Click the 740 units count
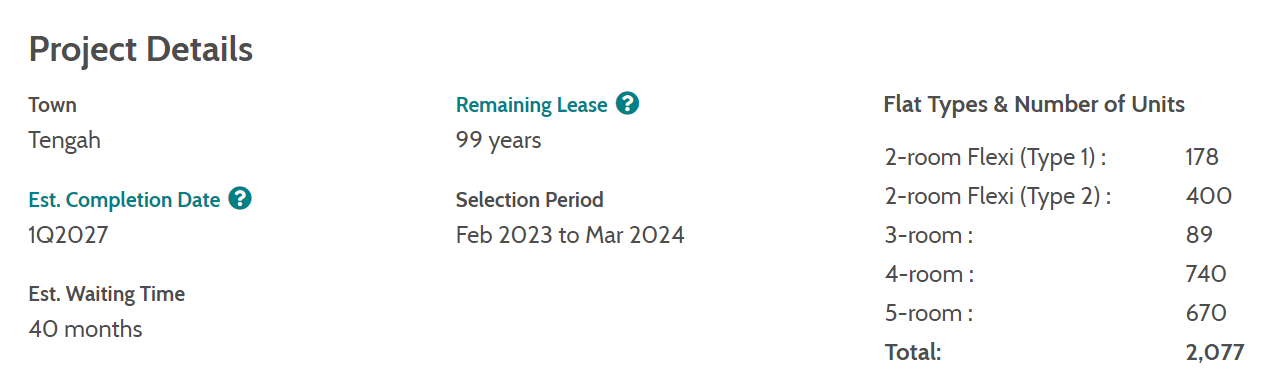Viewport: 1264px width, 384px height. (1206, 275)
